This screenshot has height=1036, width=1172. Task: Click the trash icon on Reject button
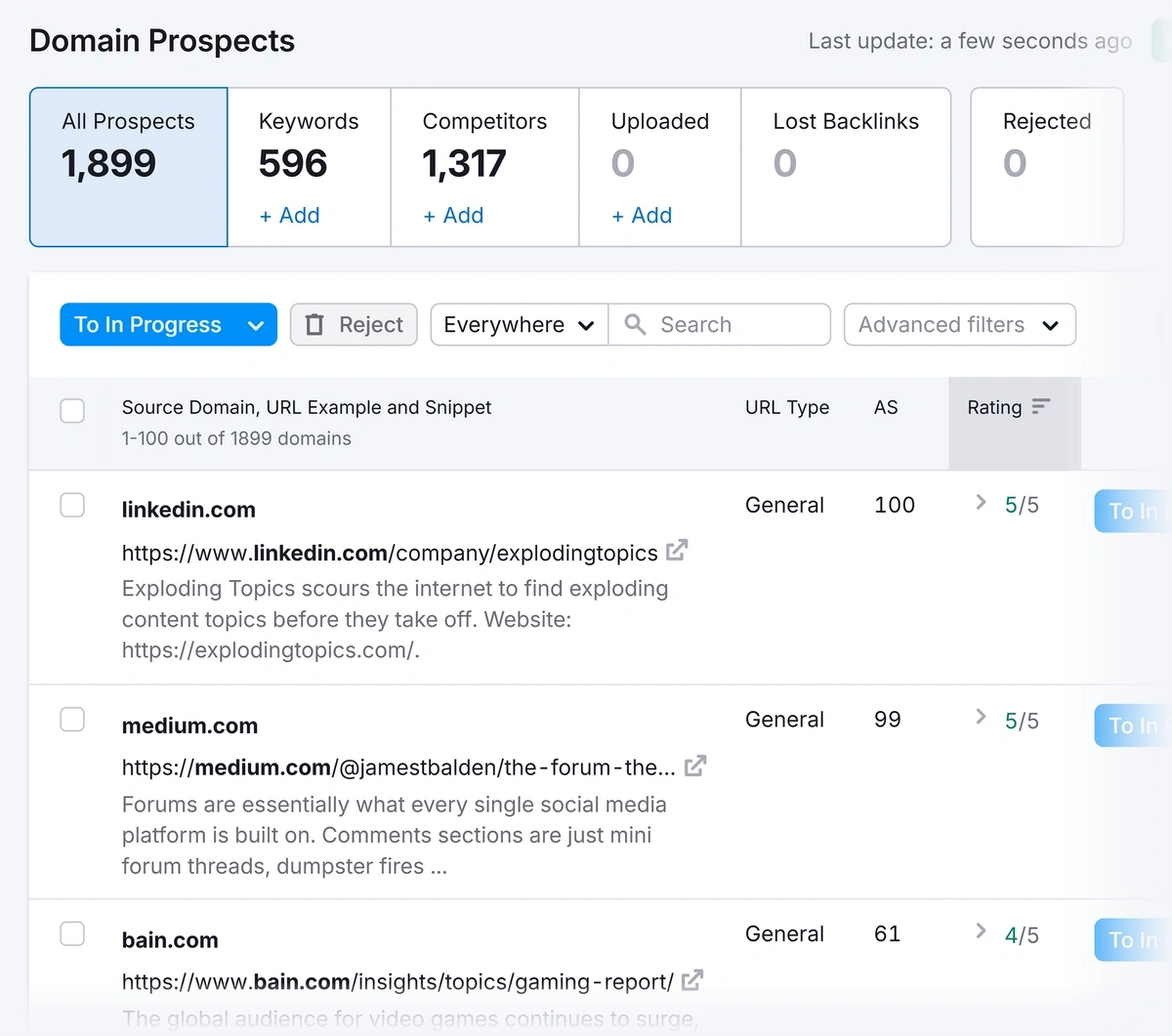pos(314,324)
